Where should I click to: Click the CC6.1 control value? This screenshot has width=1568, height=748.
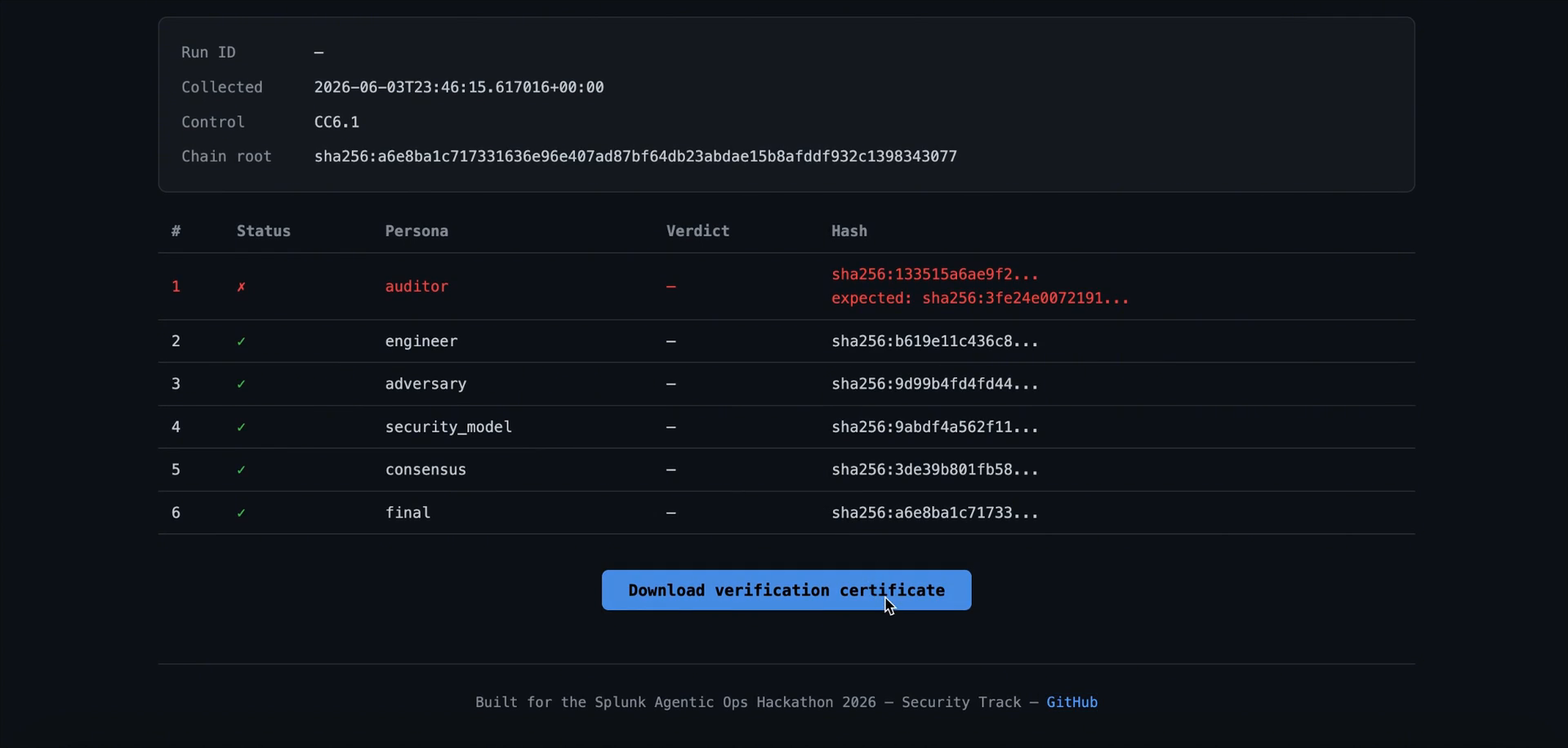tap(336, 122)
